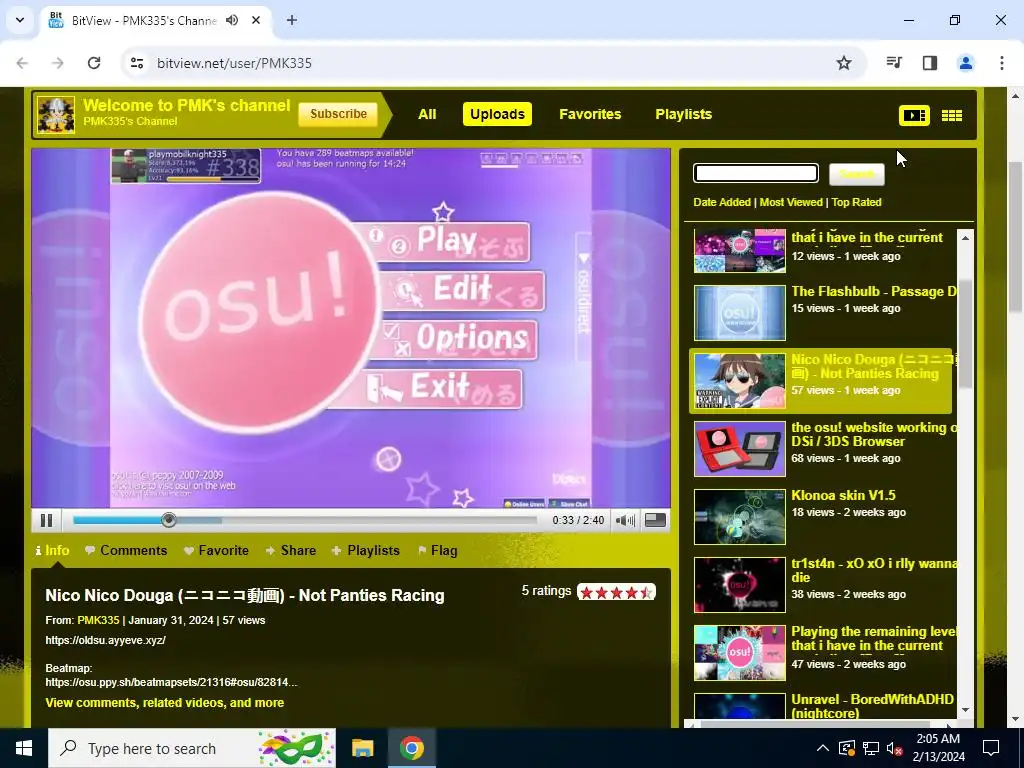Click the bitview.net address bar URL
1024x768 pixels.
[234, 63]
